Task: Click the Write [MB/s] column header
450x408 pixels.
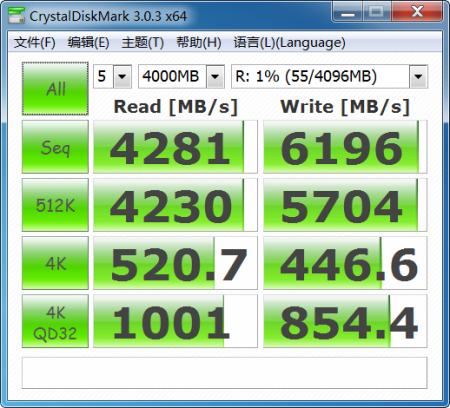Action: (345, 107)
